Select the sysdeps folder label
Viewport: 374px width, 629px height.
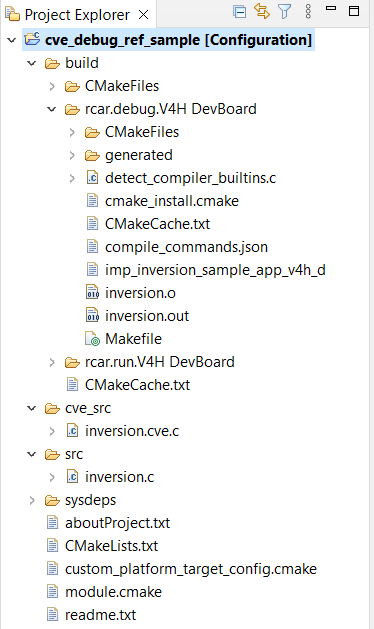tap(90, 500)
